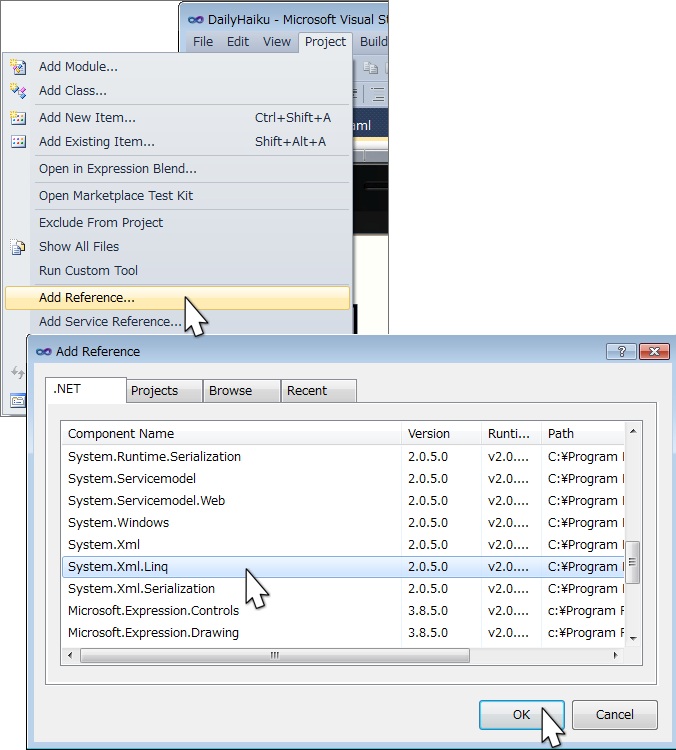676x750 pixels.
Task: Click the vertical scrollbar down arrow
Action: (633, 639)
